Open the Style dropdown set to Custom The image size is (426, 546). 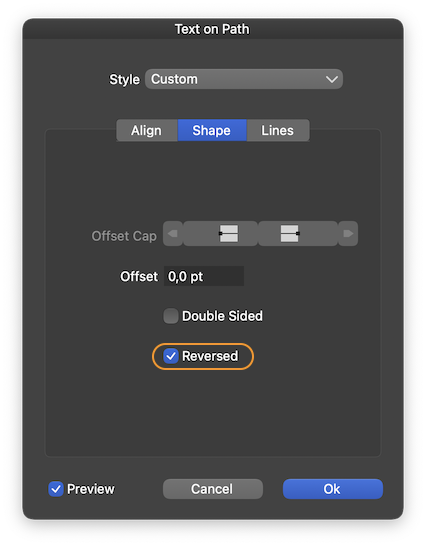click(x=244, y=79)
